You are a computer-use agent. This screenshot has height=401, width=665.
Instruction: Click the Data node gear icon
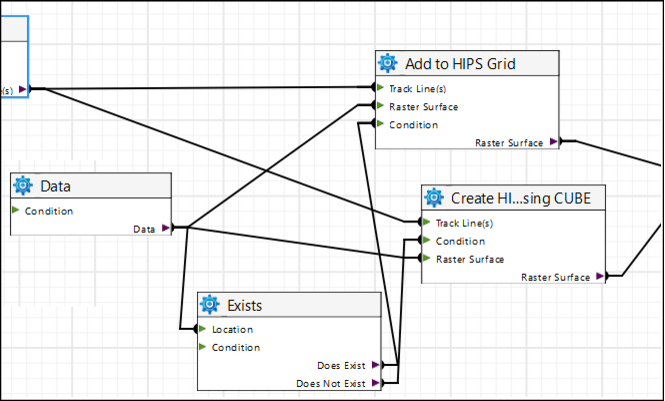23,186
